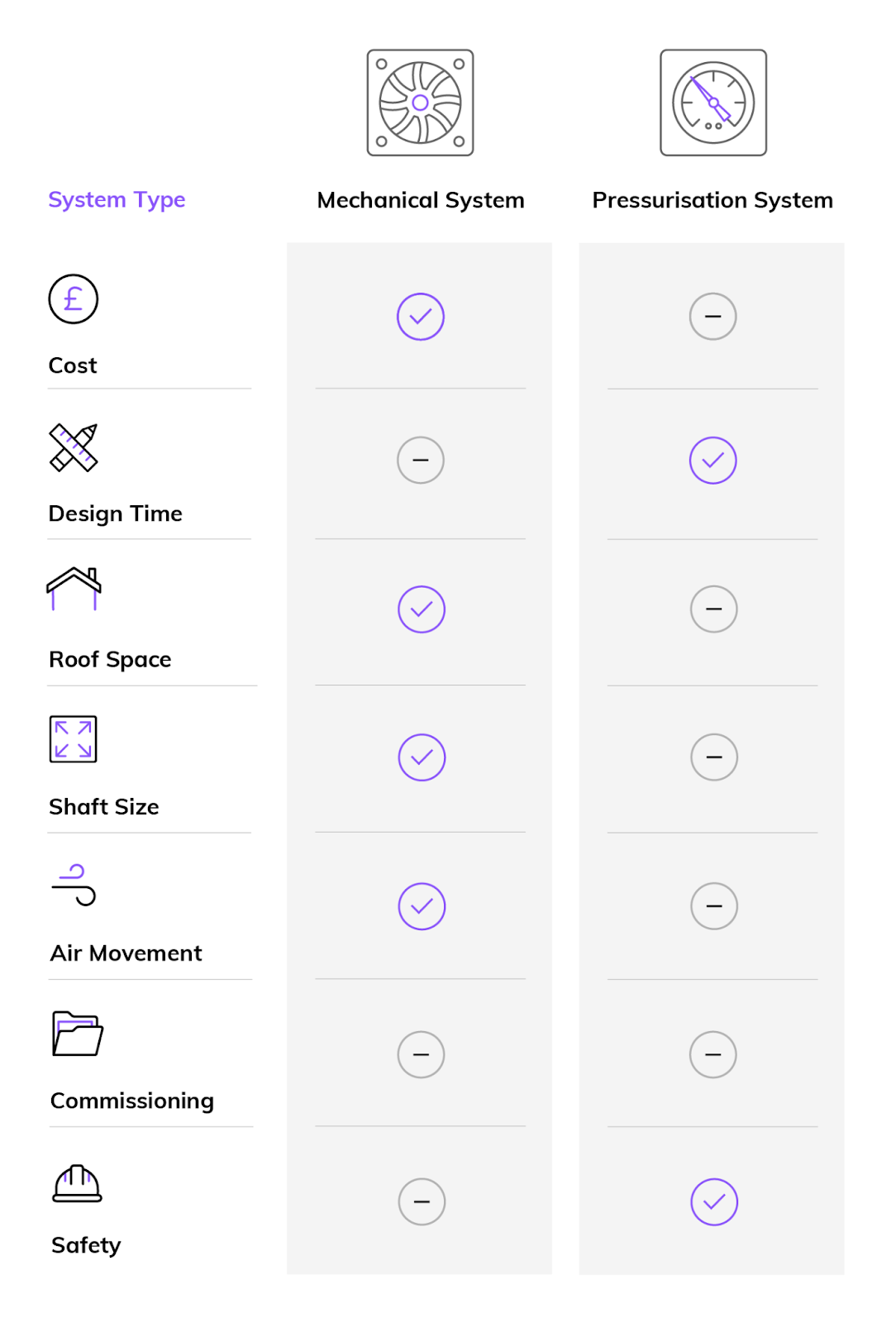Click the System Type heading text
The width and height of the screenshot is (896, 1323).
tap(117, 200)
